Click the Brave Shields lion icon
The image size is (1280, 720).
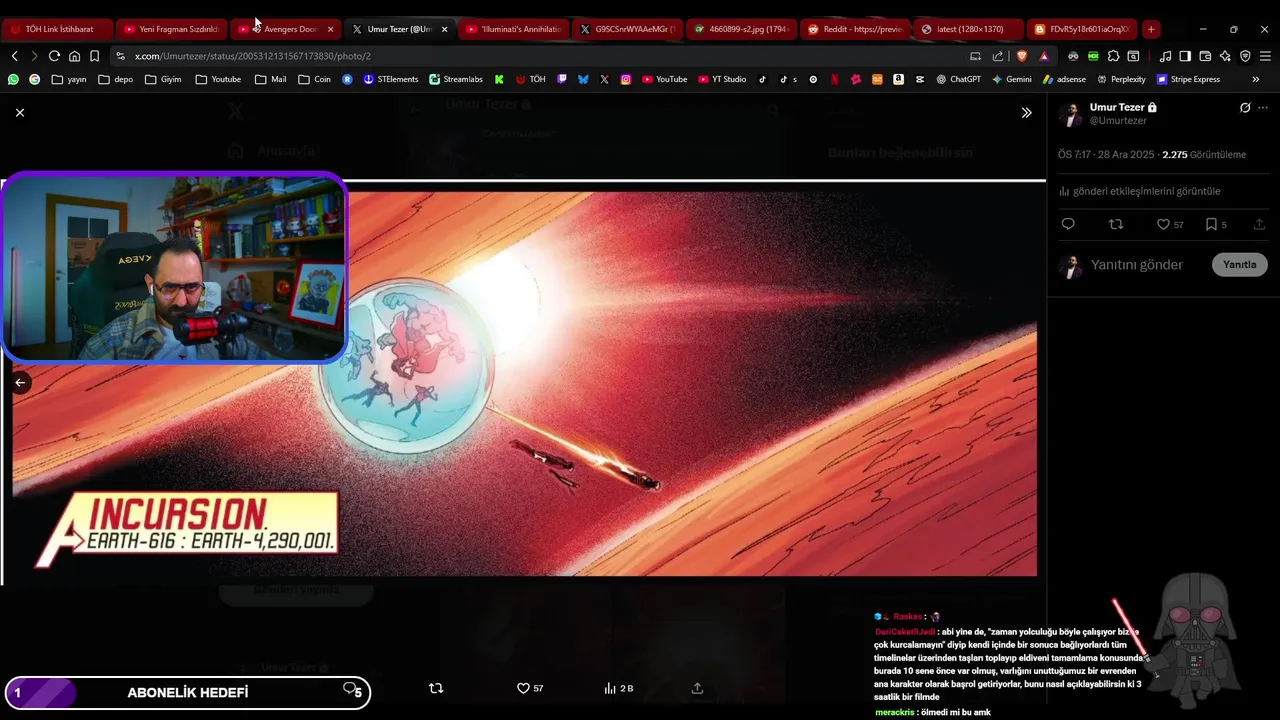pos(1022,56)
